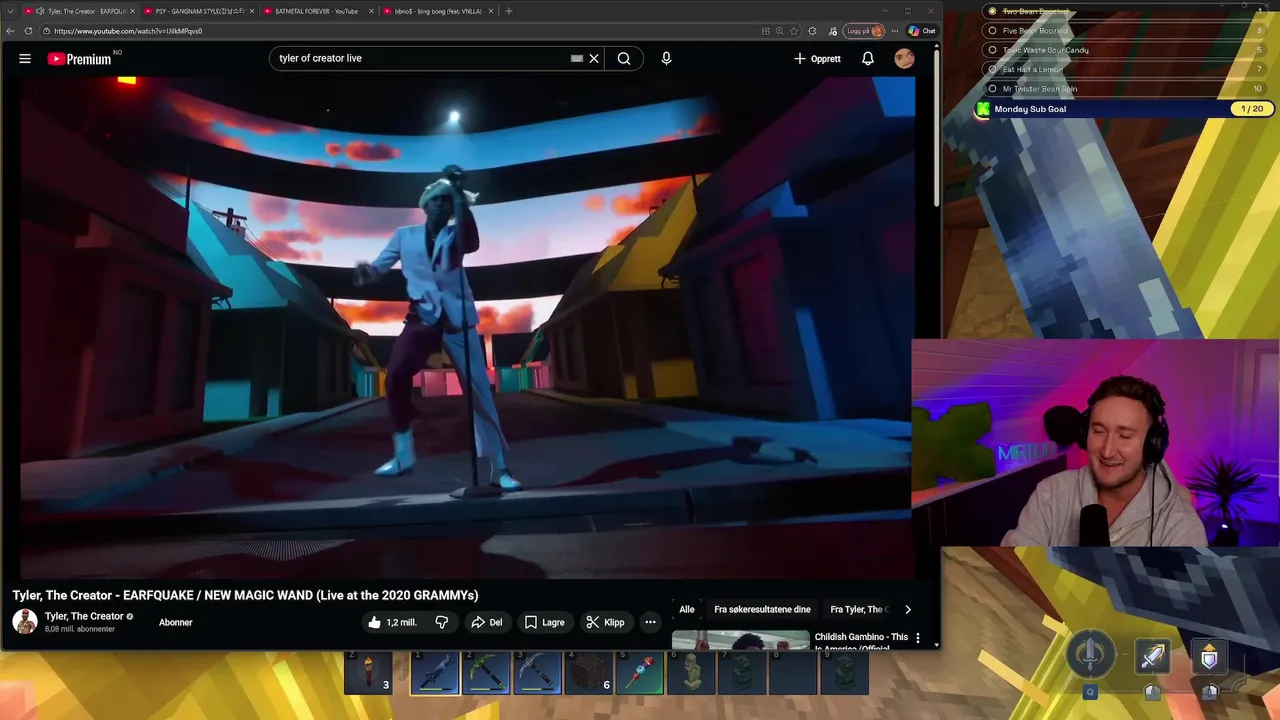Screen dimensions: 1280x720
Task: Open the tab list dropdown arrow
Action: [10, 11]
